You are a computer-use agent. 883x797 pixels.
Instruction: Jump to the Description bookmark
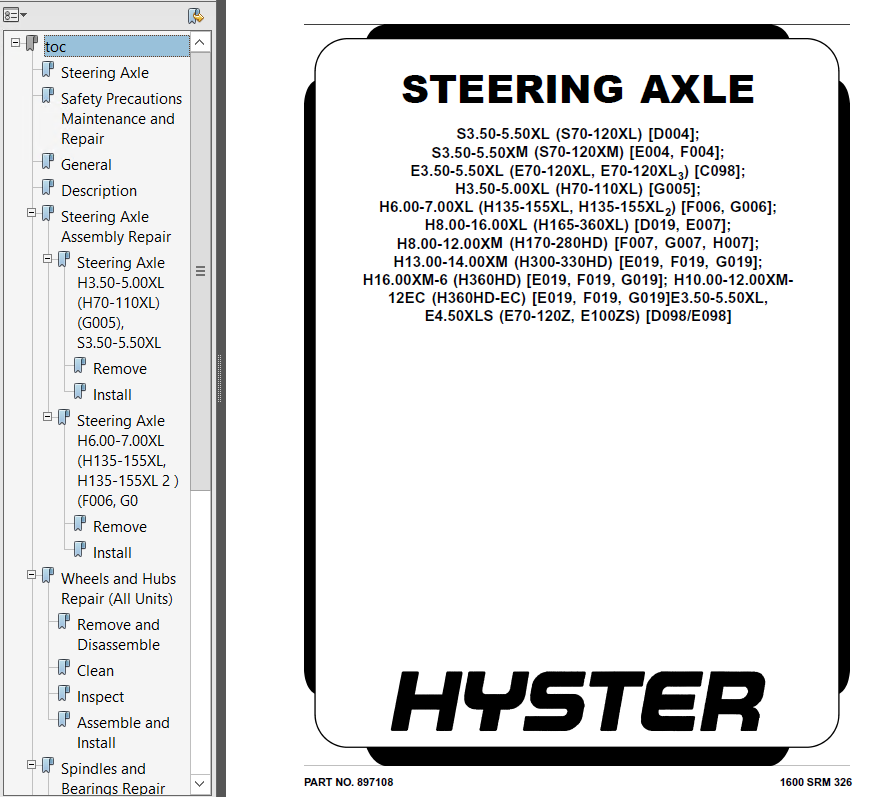99,190
